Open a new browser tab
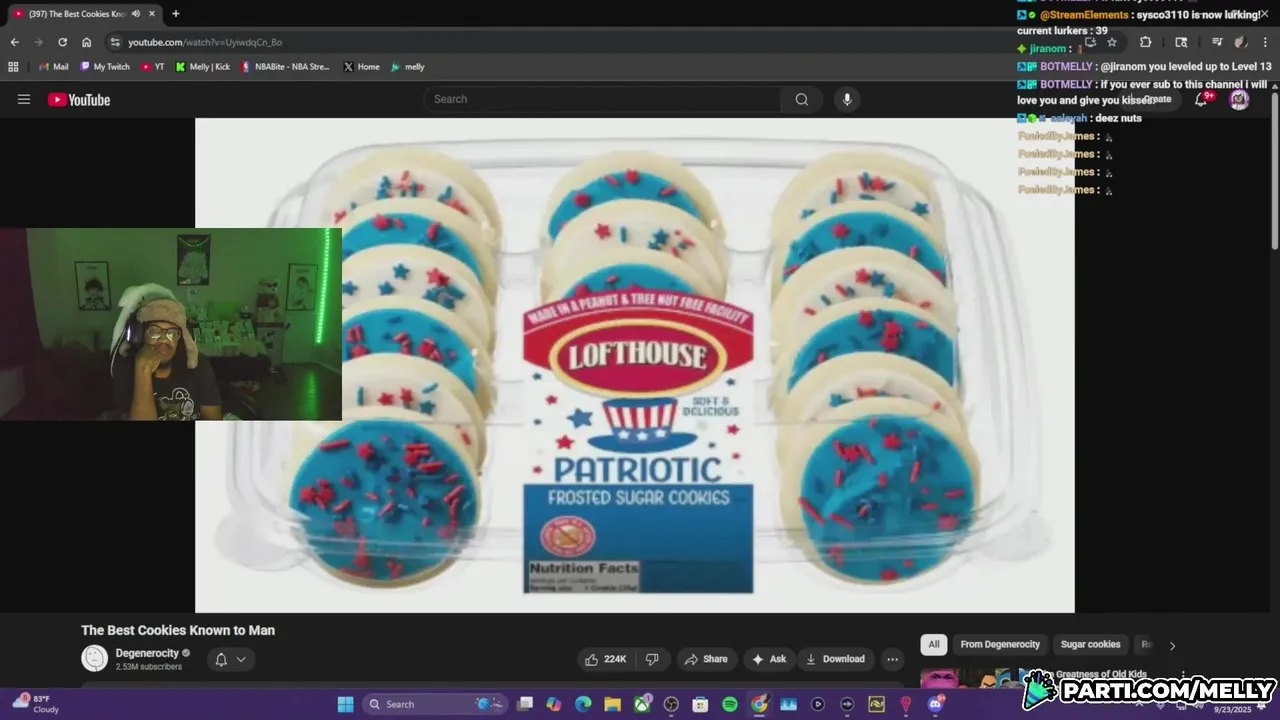This screenshot has height=720, width=1280. [x=175, y=14]
